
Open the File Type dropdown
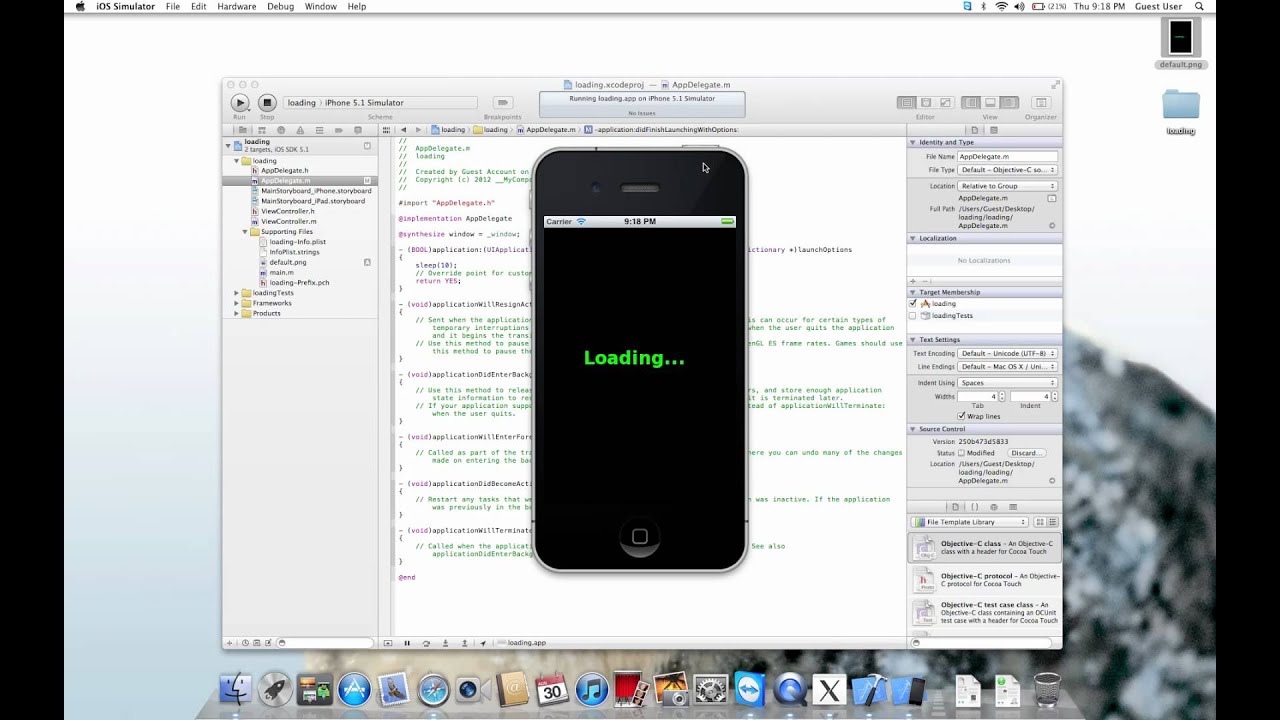(x=1007, y=170)
